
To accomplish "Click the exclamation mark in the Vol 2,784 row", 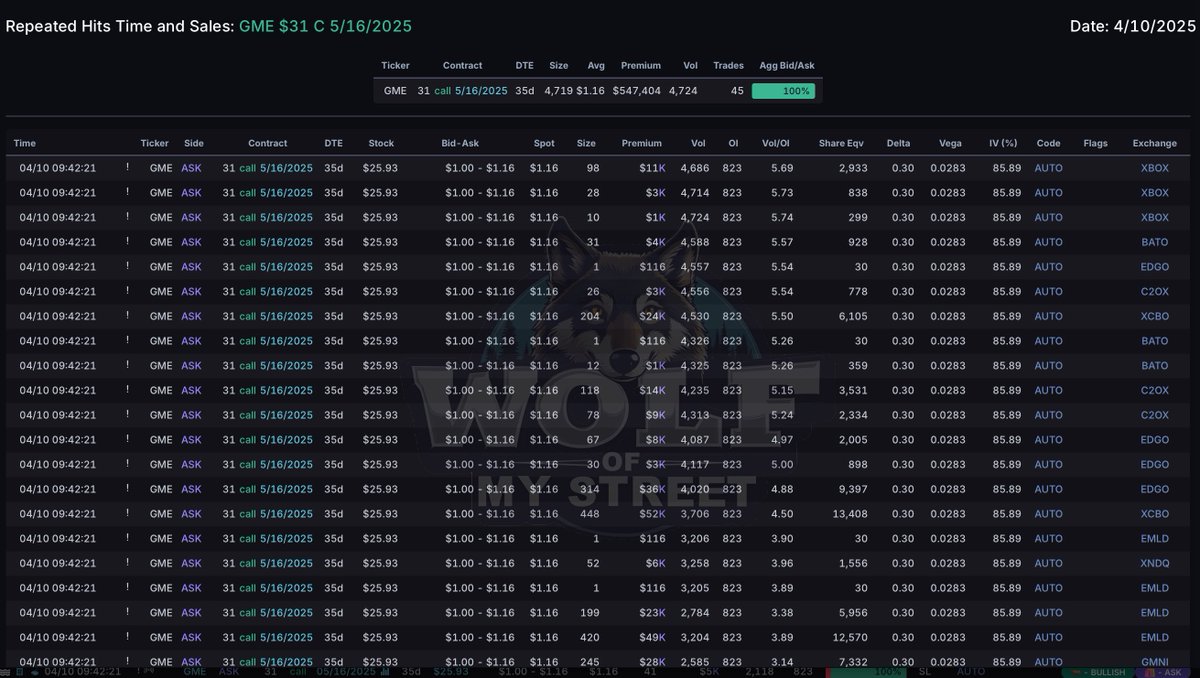I will click(x=127, y=613).
